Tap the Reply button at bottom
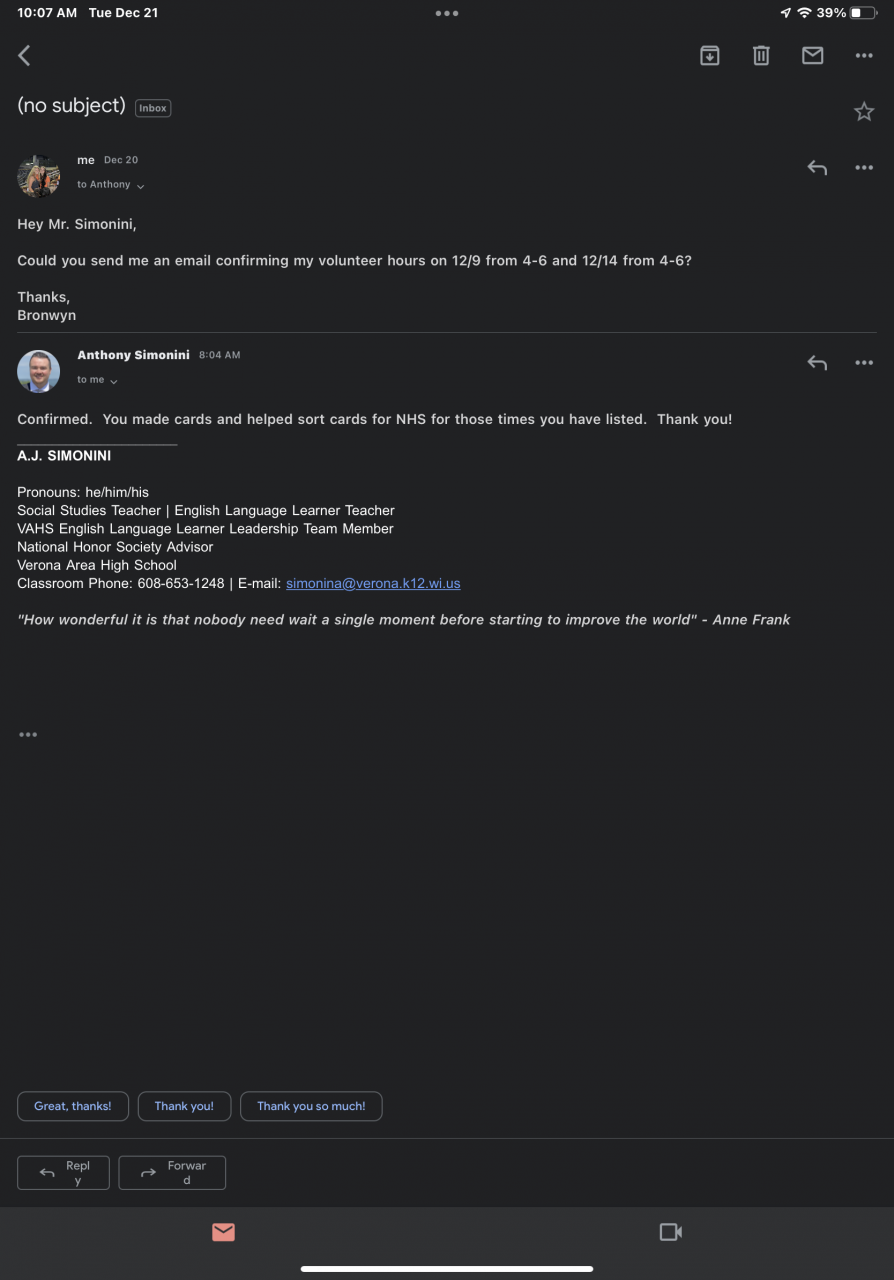Image resolution: width=894 pixels, height=1280 pixels. point(65,1173)
